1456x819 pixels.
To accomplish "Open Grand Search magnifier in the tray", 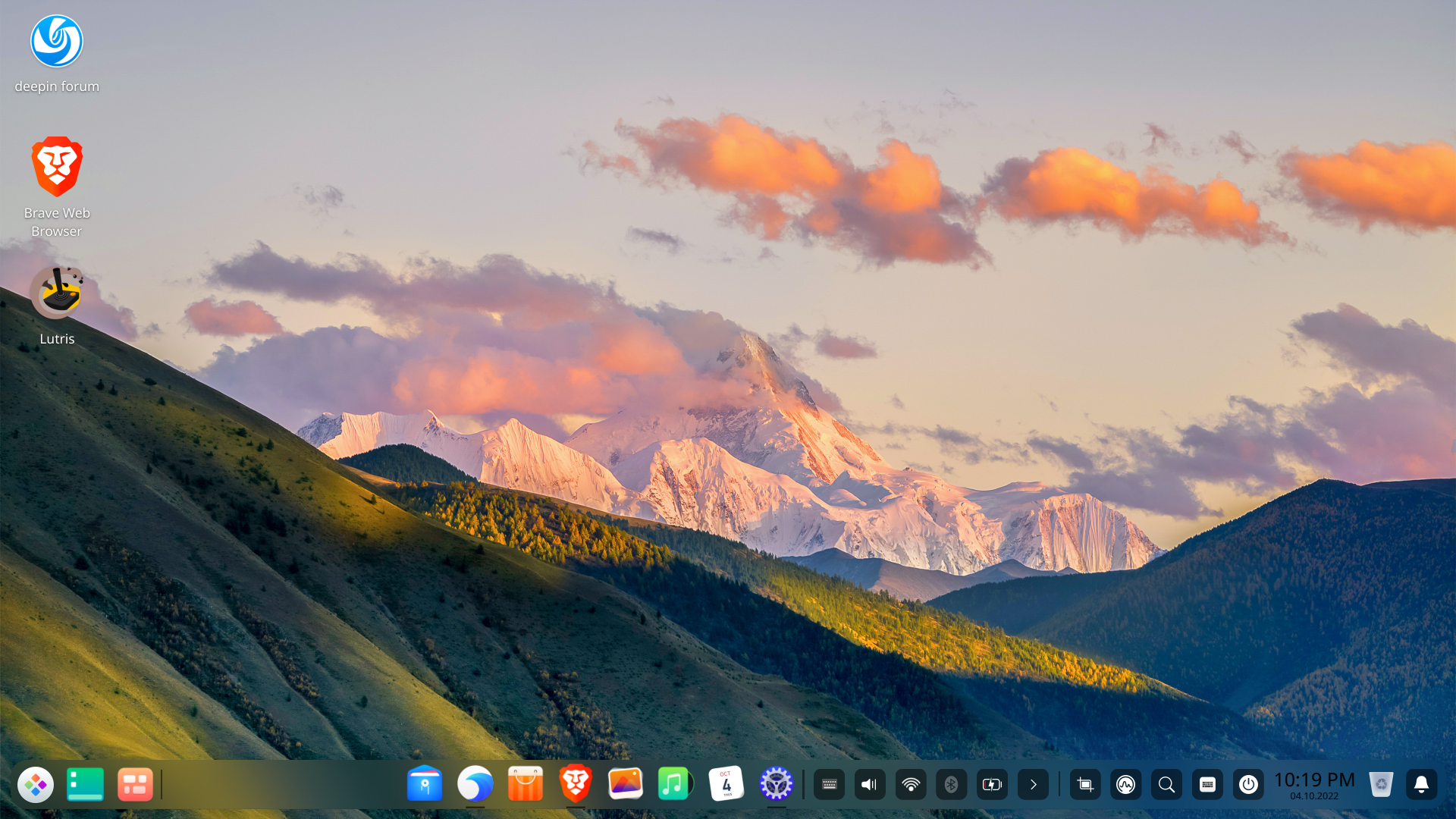I will point(1167,785).
